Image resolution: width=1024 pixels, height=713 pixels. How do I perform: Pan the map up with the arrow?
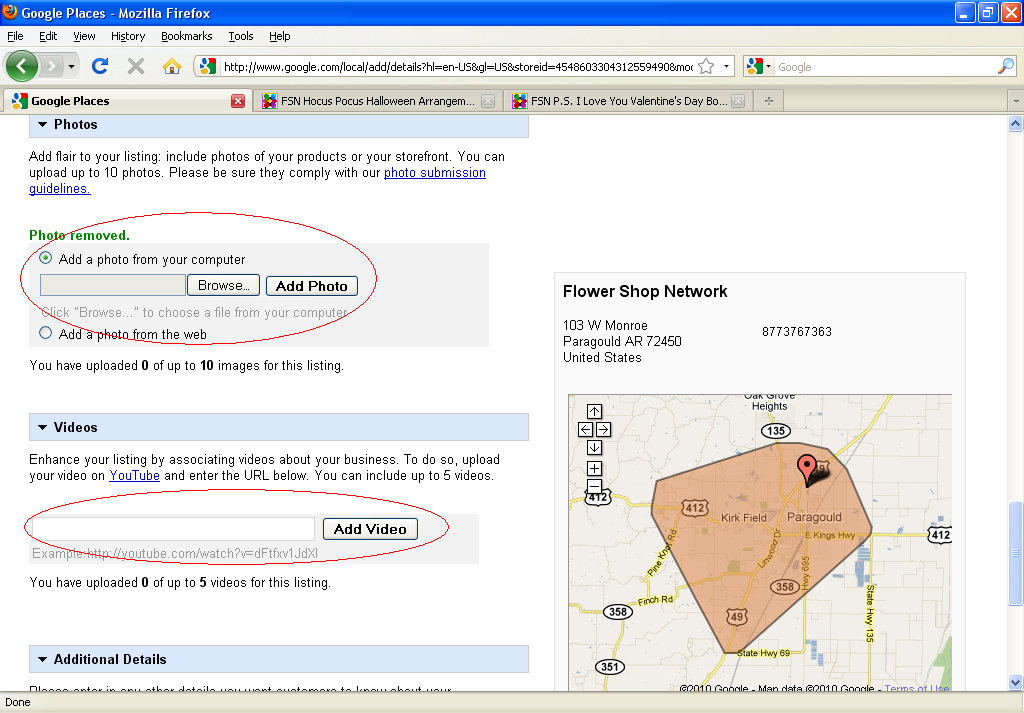[x=594, y=411]
